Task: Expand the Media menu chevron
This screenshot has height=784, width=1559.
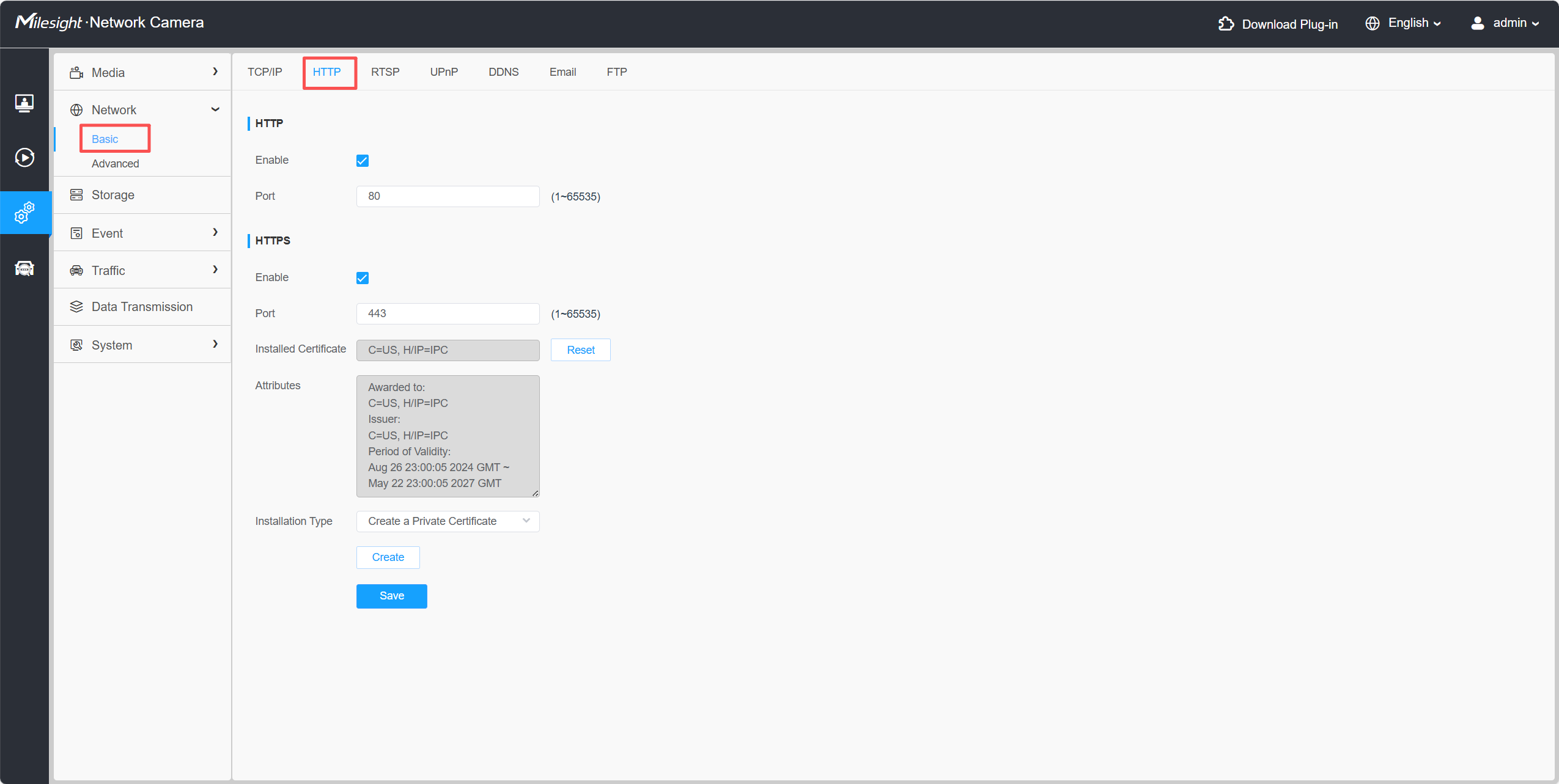Action: click(215, 71)
